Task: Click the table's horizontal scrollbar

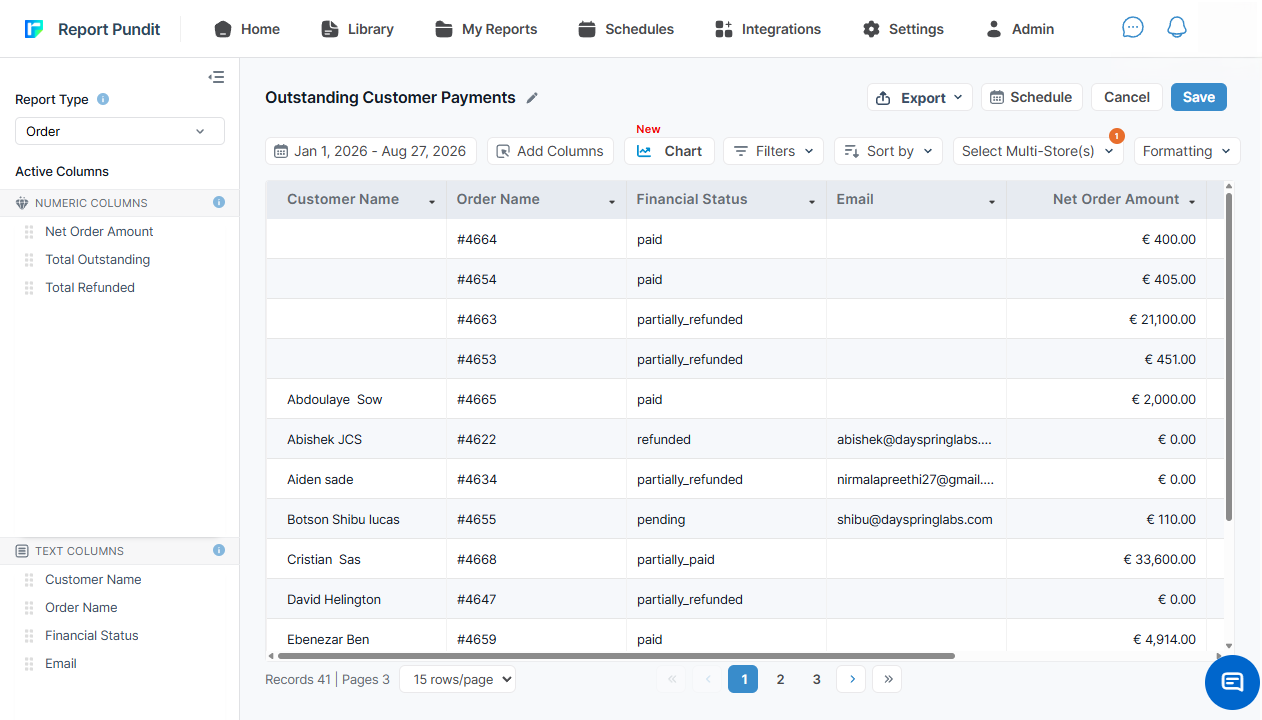Action: tap(616, 656)
